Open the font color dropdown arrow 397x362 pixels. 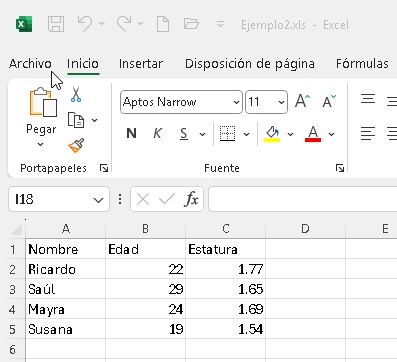[331, 134]
